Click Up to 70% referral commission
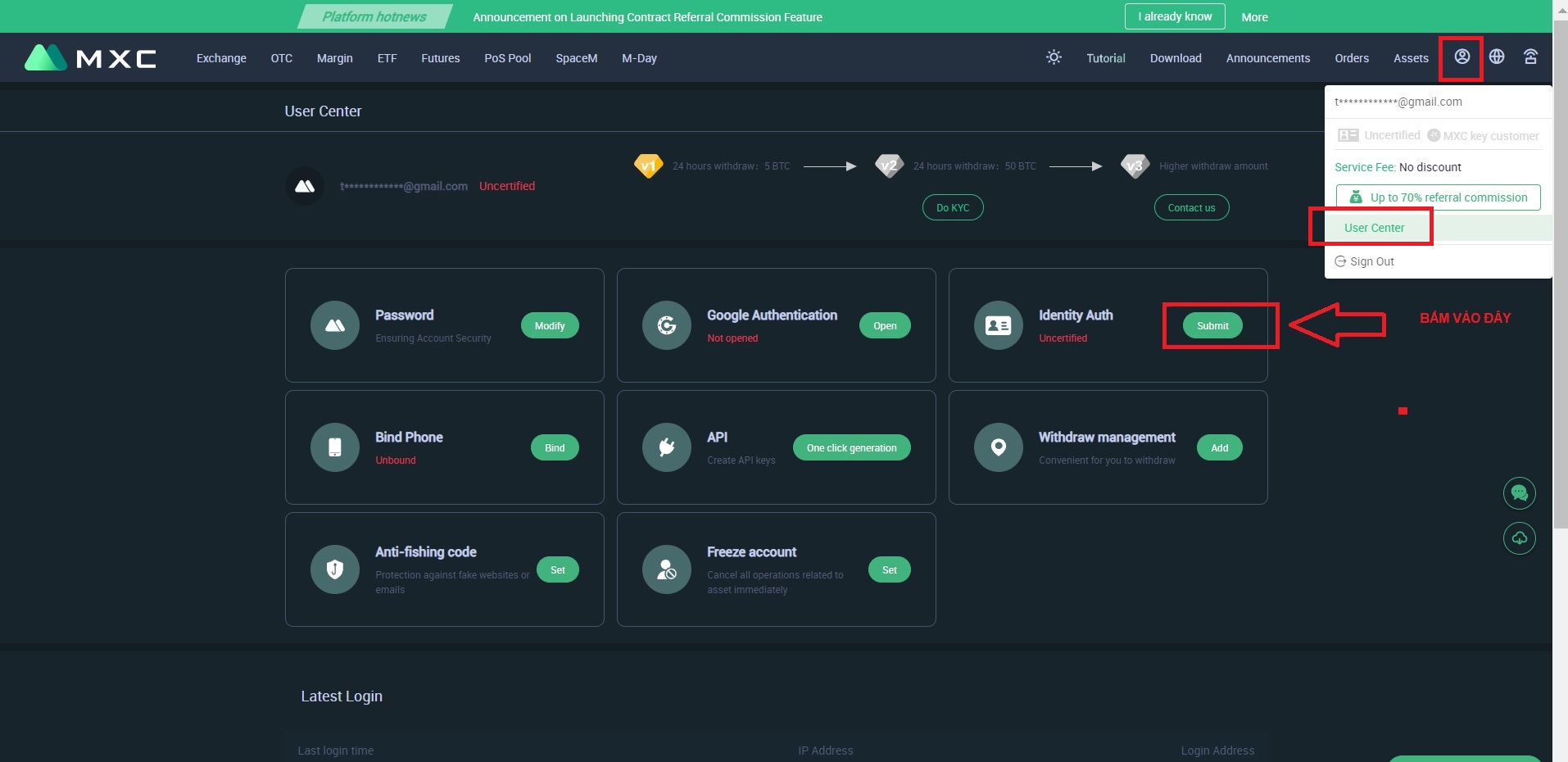 [1439, 197]
